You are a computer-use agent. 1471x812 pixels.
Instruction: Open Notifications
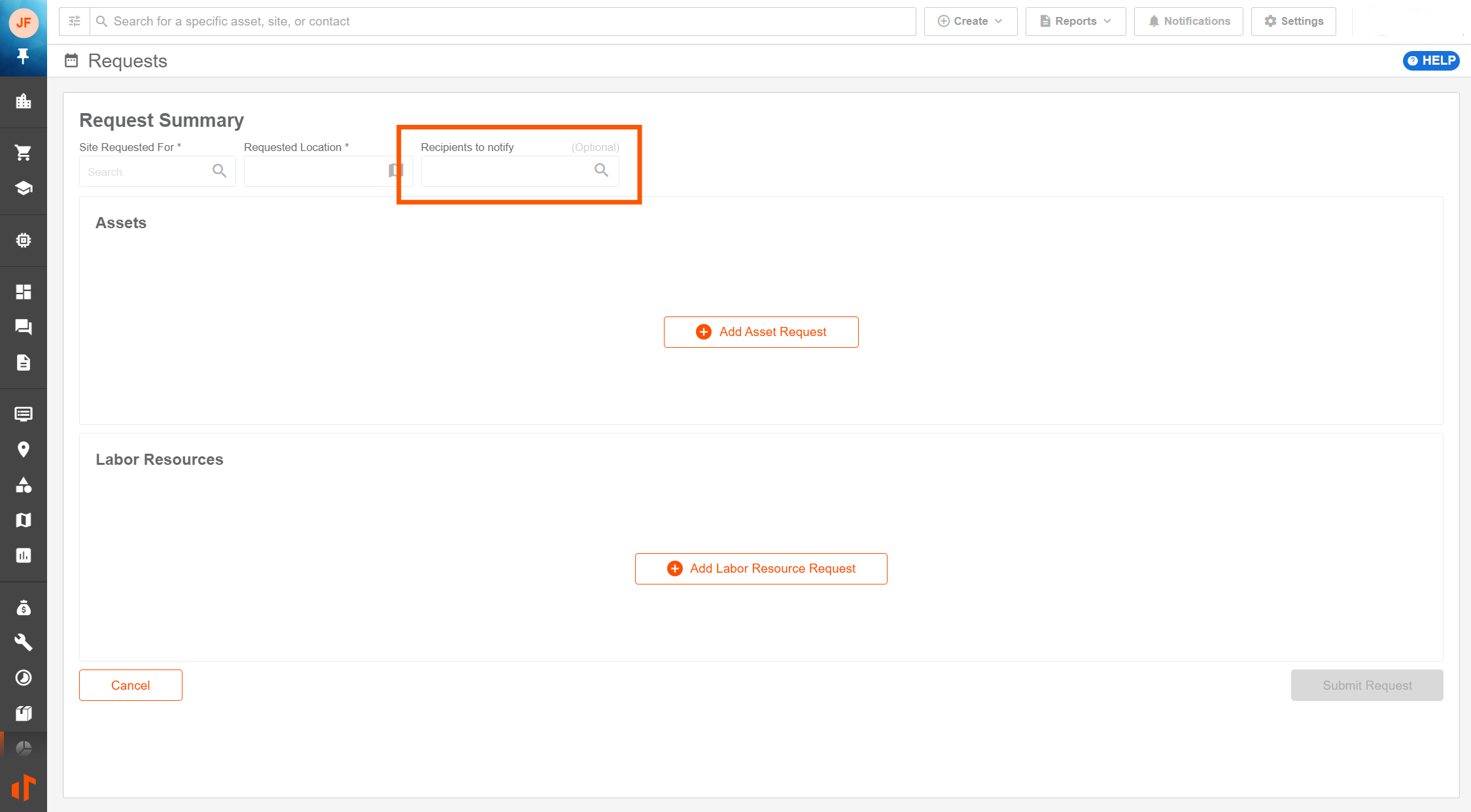[1188, 22]
